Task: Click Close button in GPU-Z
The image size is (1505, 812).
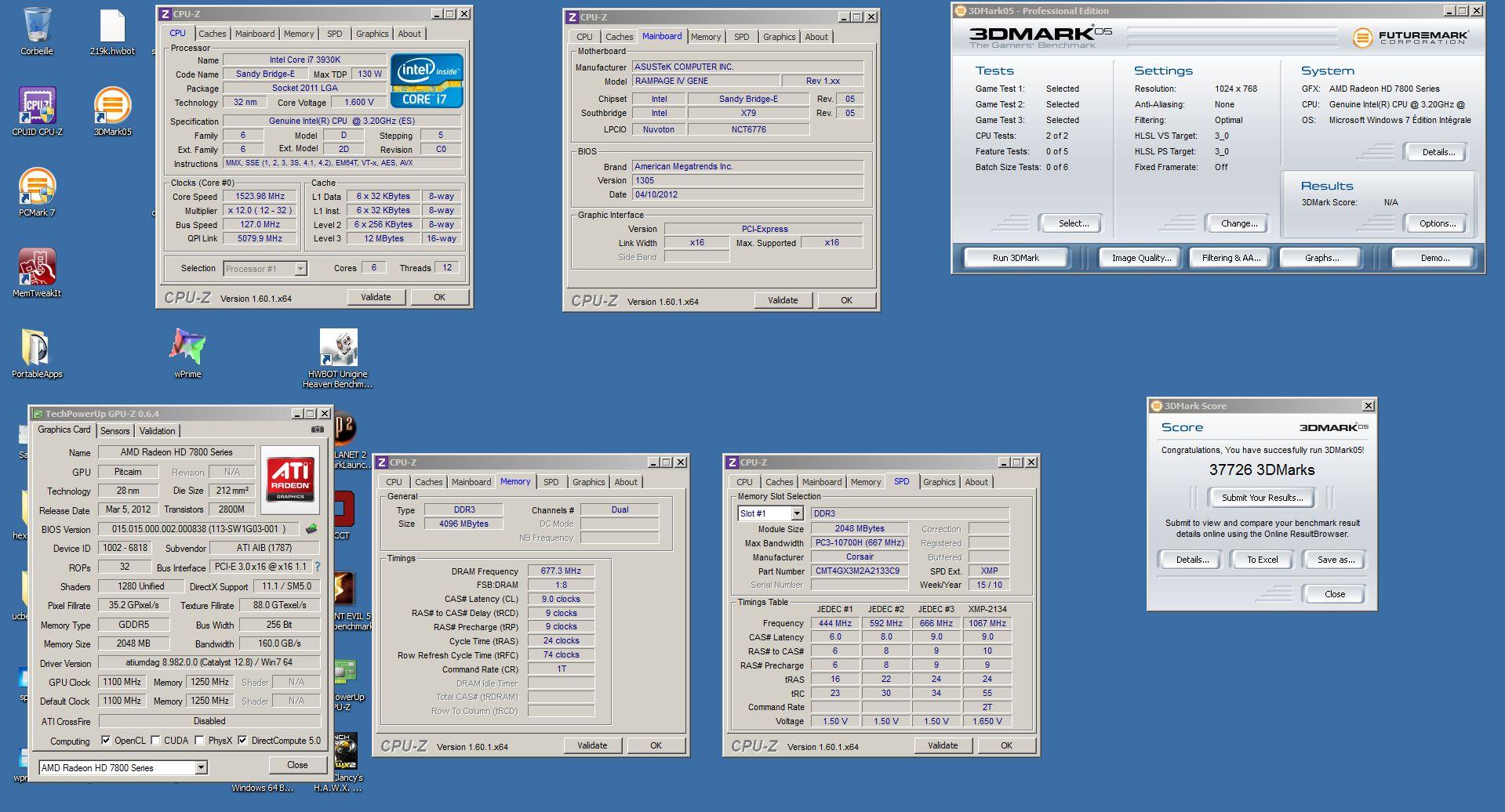Action: 297,765
